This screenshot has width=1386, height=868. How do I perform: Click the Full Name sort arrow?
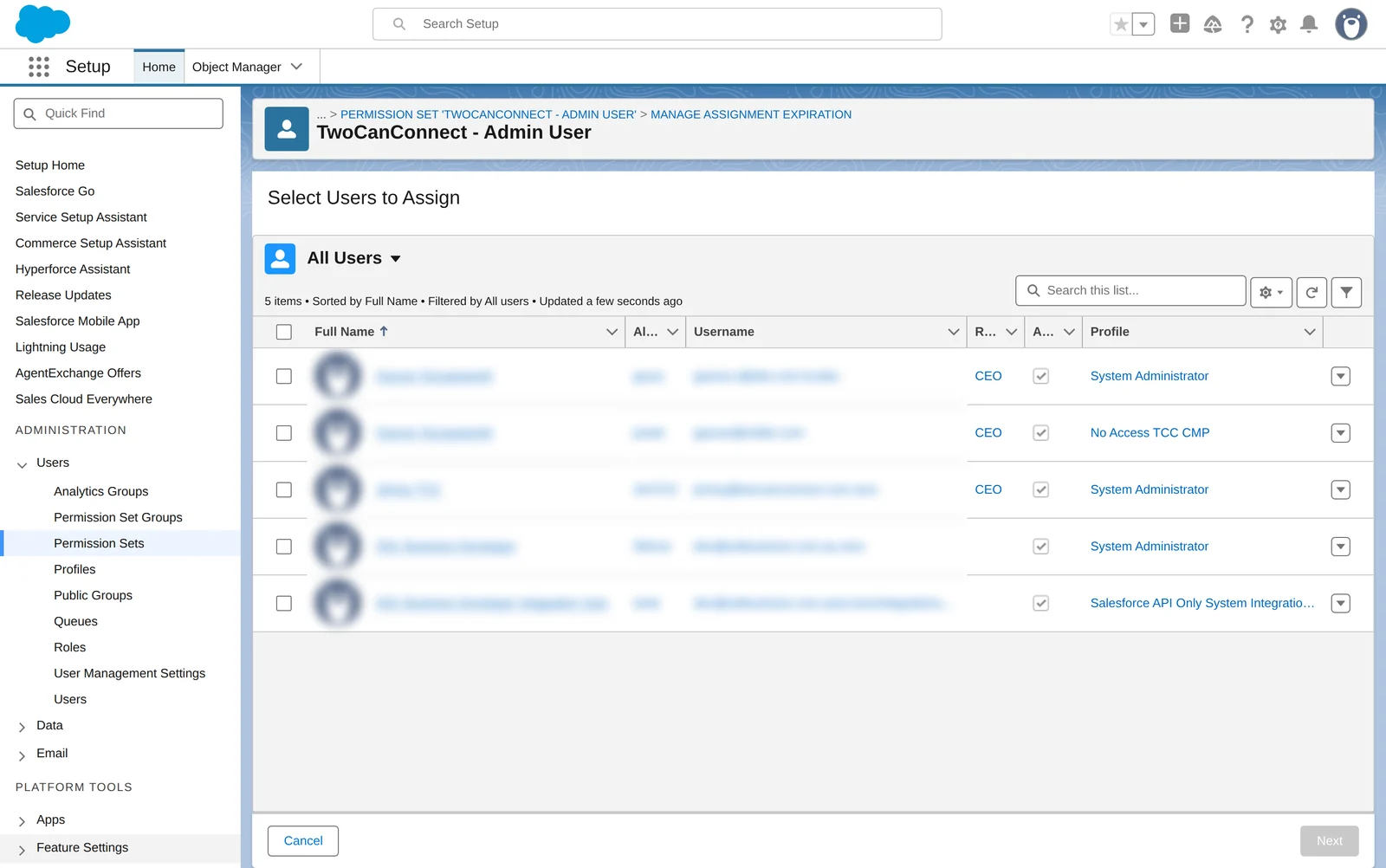pos(384,332)
